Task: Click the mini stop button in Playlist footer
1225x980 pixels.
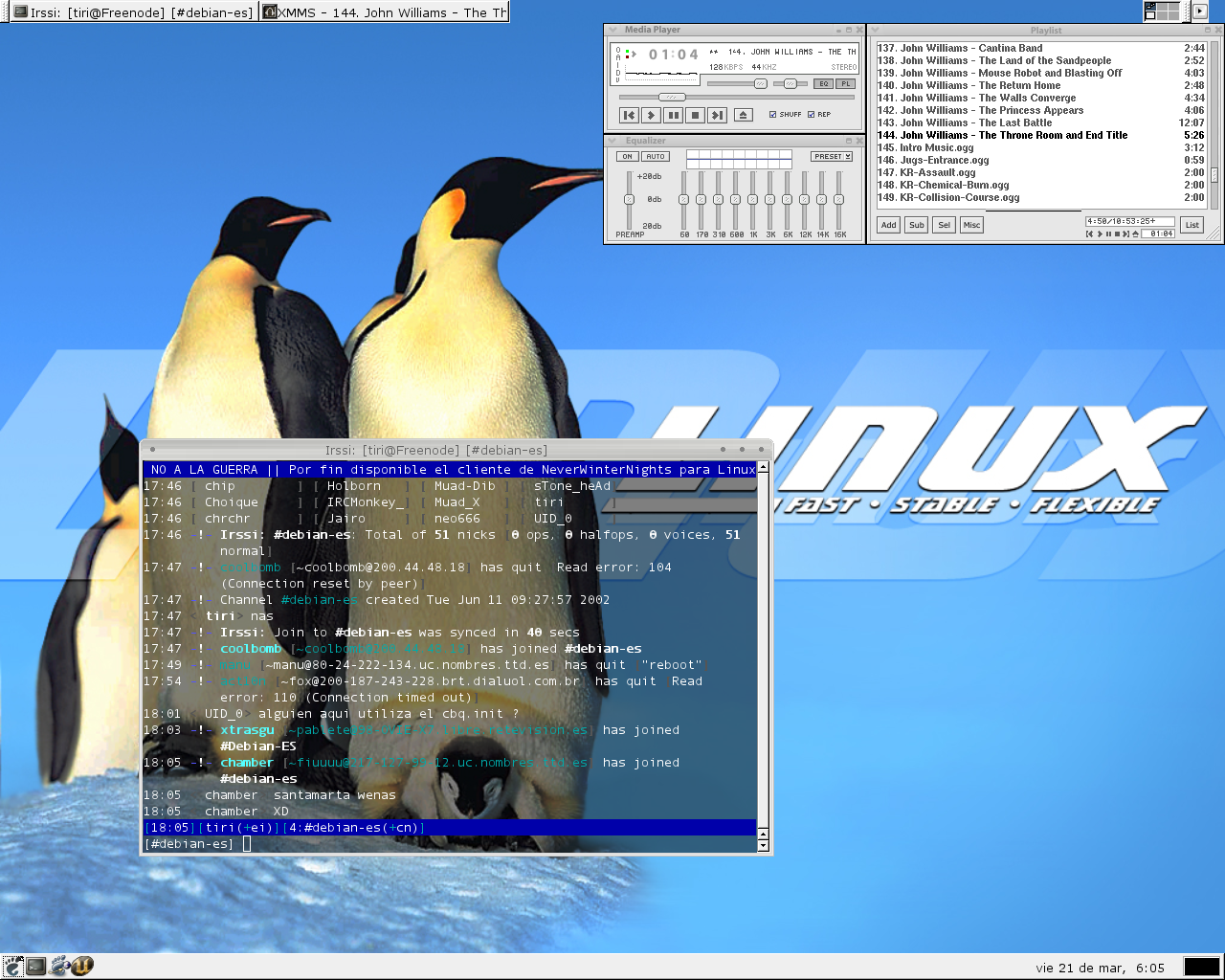Action: pos(1117,234)
